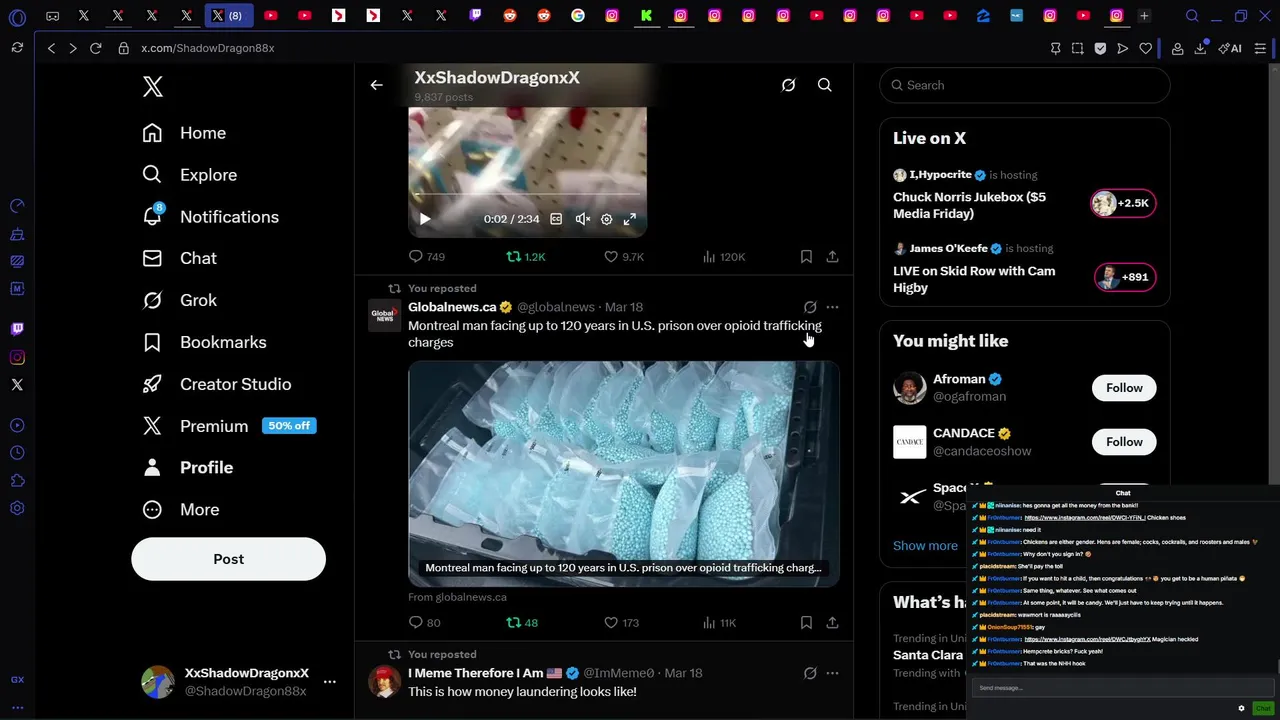Viewport: 1280px width, 720px height.
Task: Click Show more under You might like
Action: 925,546
